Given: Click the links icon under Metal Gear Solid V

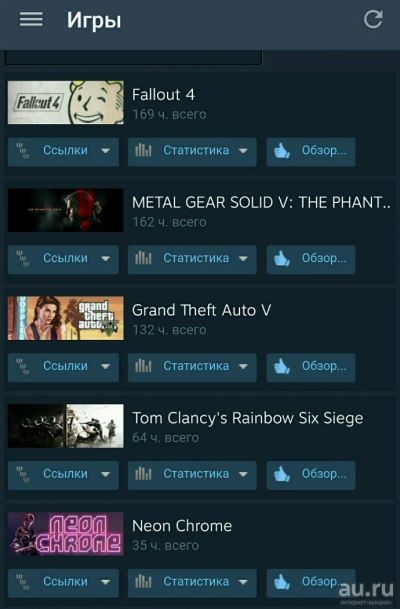Looking at the screenshot, I should (23, 259).
